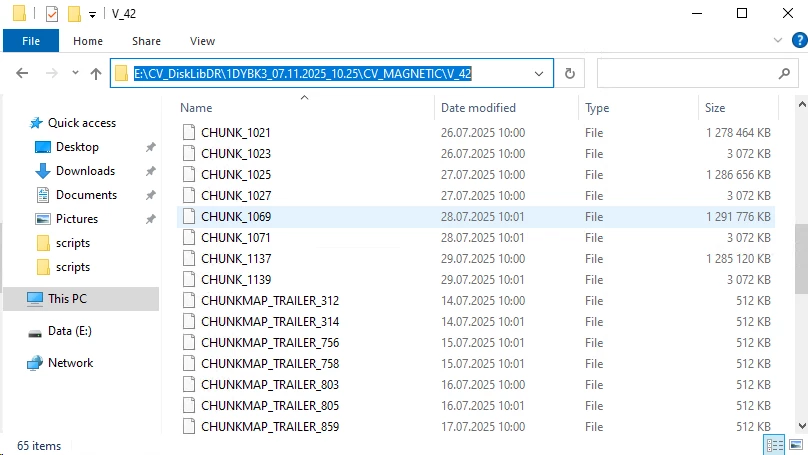This screenshot has height=455, width=808.
Task: Click the New Folder quick access toolbar icon
Action: coord(74,14)
